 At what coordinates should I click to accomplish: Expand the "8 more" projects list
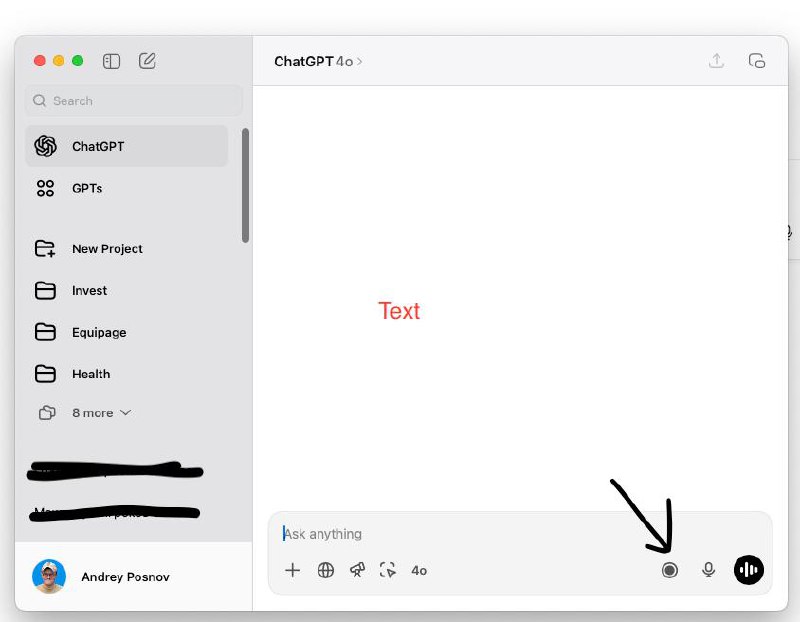tap(98, 413)
